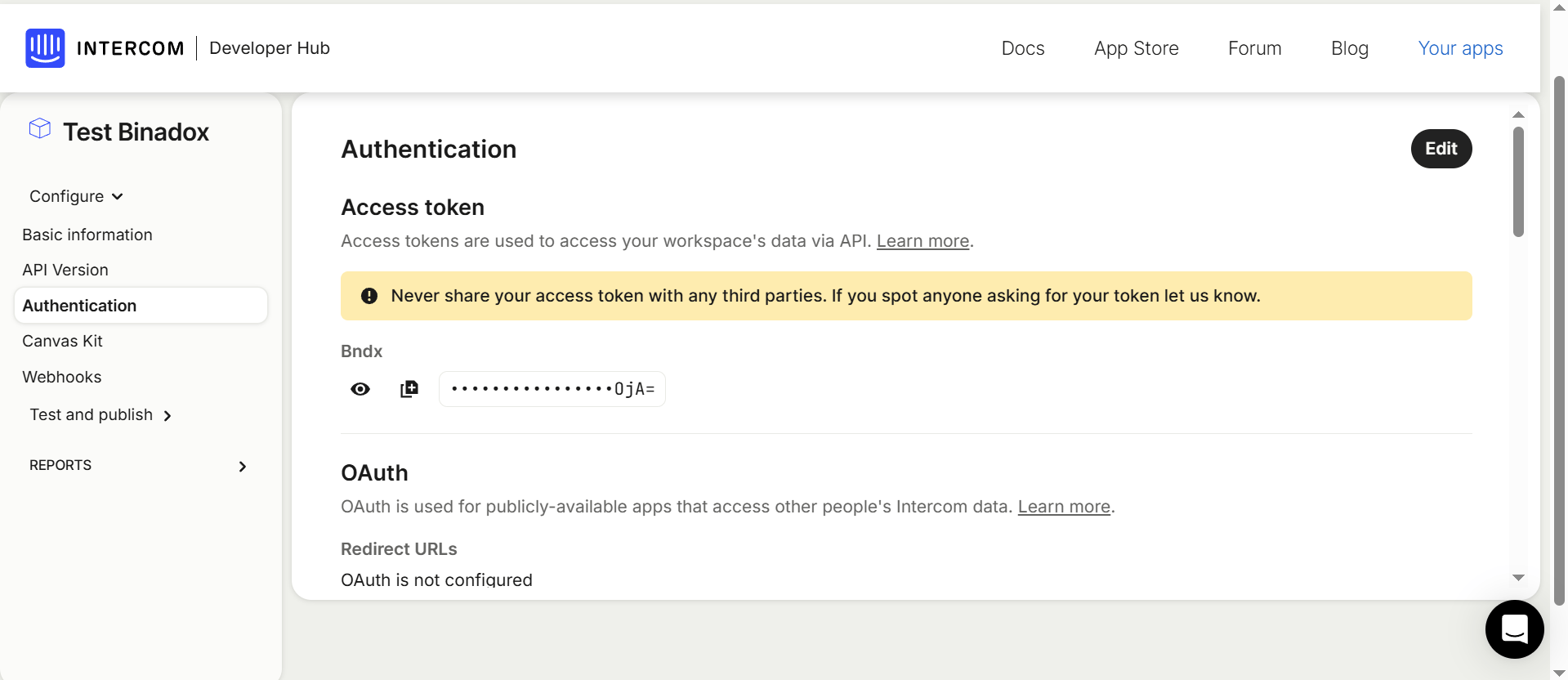Open Docs in top navigation
Image resolution: width=1568 pixels, height=680 pixels.
point(1023,48)
